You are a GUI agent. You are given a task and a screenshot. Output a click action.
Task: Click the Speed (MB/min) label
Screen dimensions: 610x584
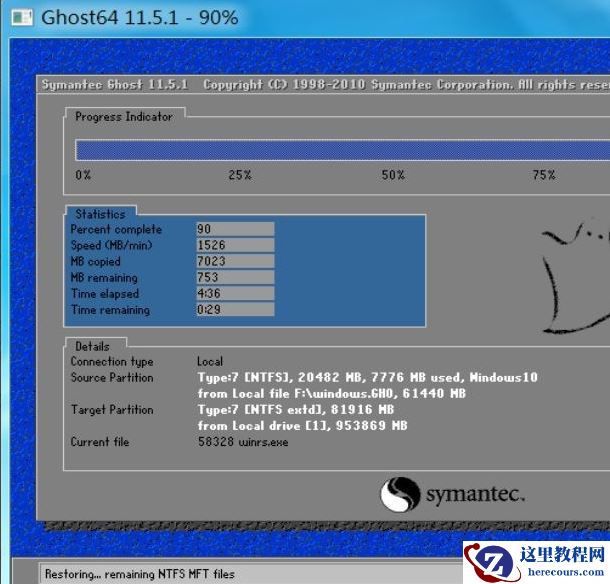click(x=111, y=245)
